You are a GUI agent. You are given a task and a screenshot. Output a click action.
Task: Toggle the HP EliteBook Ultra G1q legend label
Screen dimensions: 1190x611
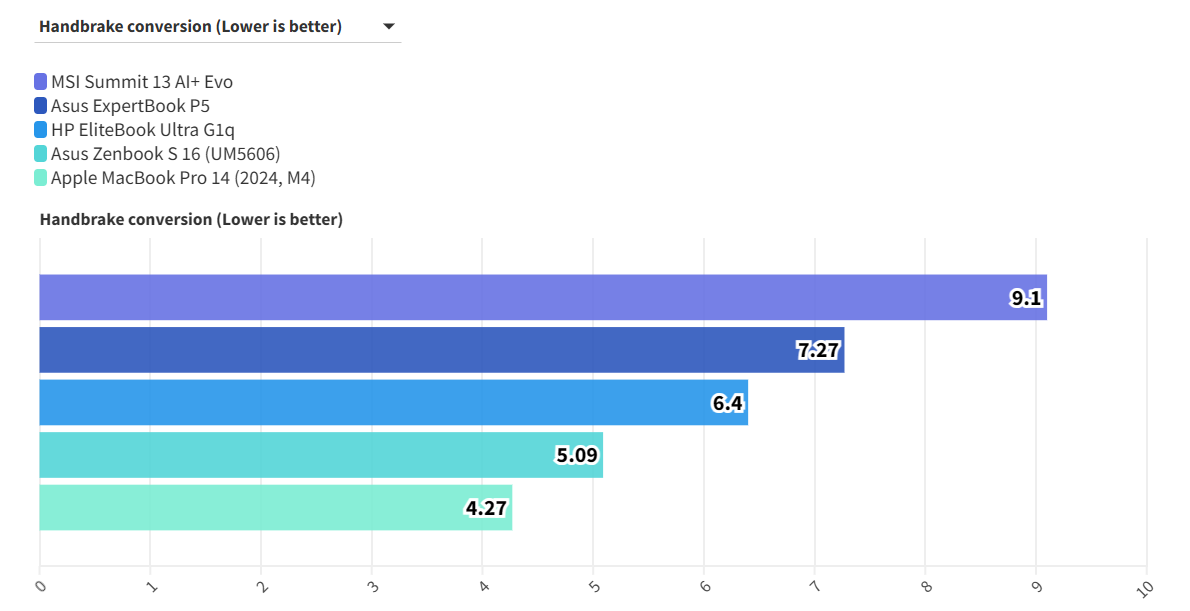click(x=143, y=130)
